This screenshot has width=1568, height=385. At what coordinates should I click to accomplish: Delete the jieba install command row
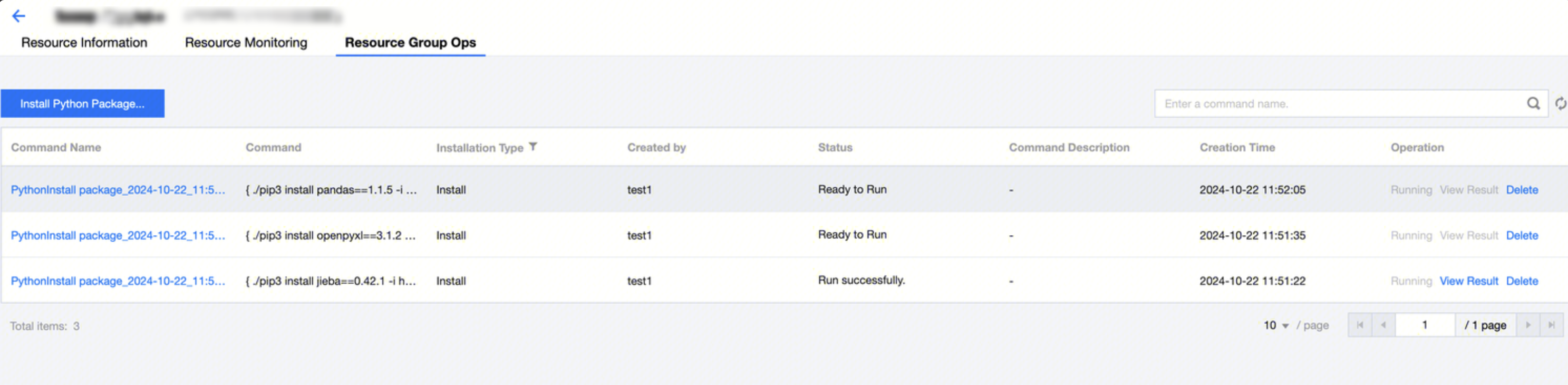1521,282
